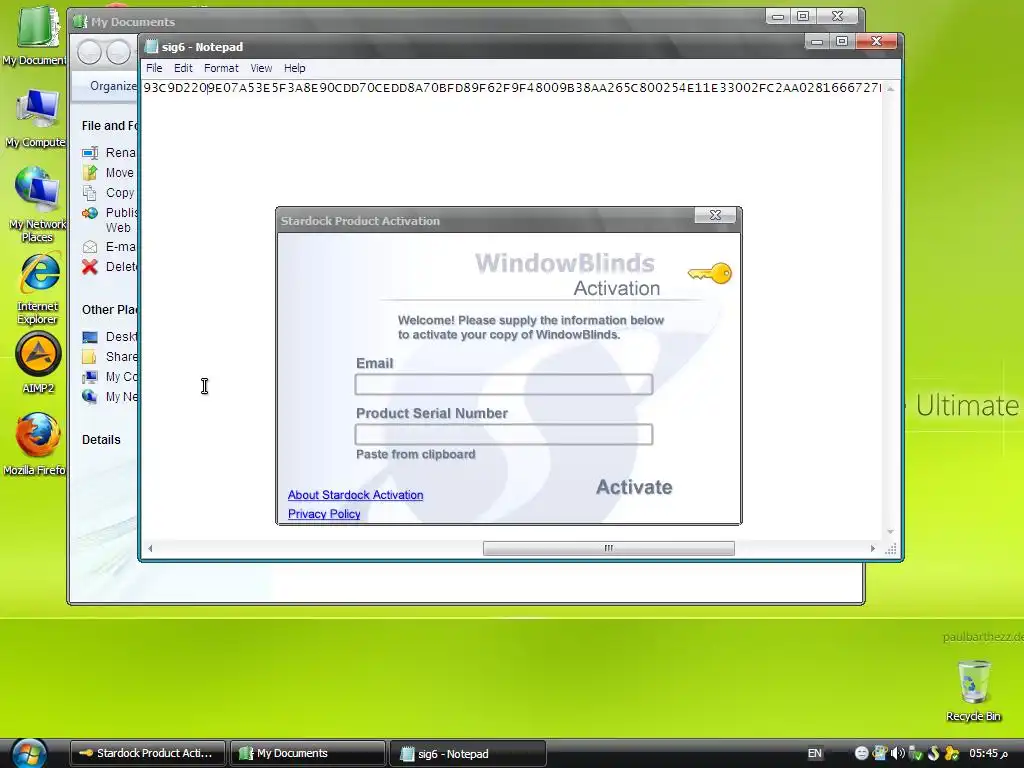
Task: Click the Rename file task icon
Action: (90, 153)
